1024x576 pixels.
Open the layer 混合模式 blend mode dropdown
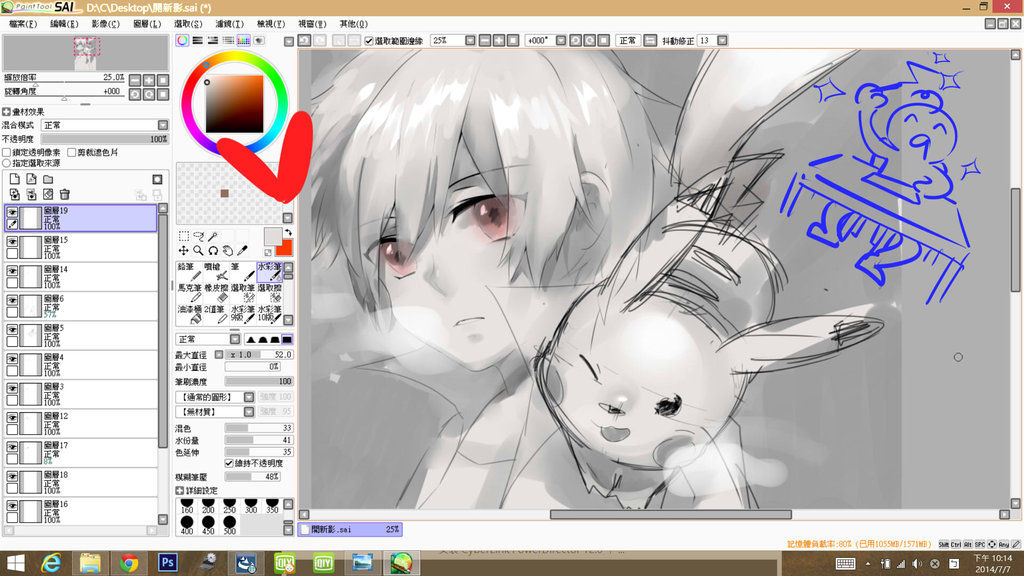click(x=104, y=125)
